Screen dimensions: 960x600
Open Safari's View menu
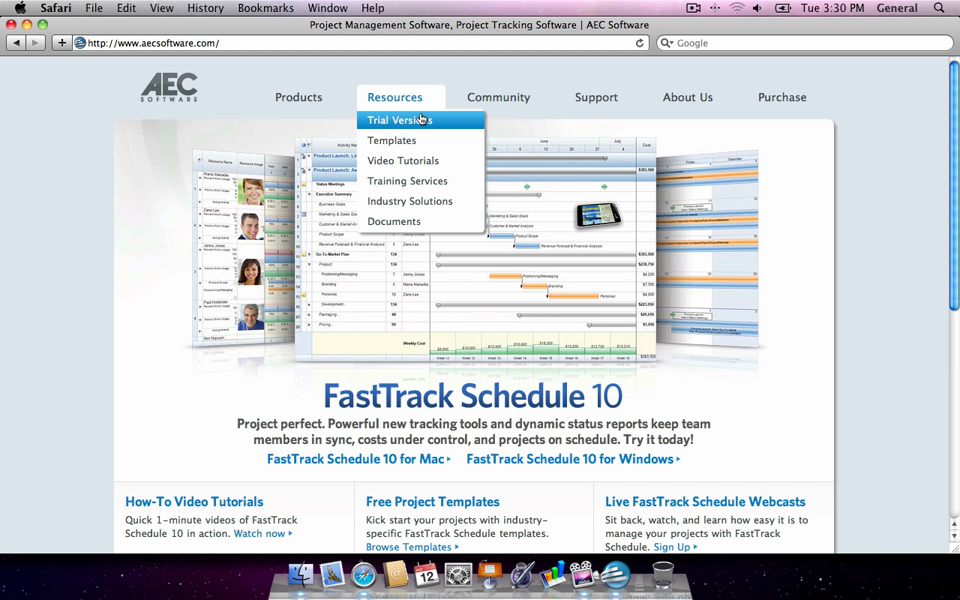(x=162, y=8)
